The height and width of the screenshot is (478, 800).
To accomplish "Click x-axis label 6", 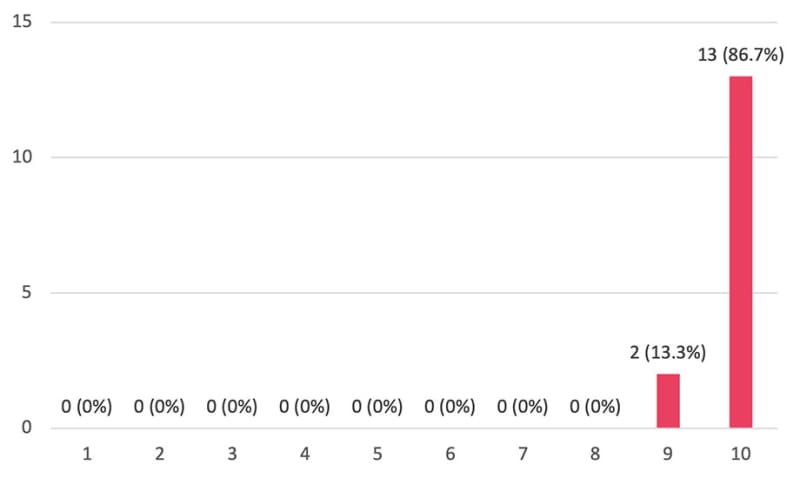I will tap(450, 454).
